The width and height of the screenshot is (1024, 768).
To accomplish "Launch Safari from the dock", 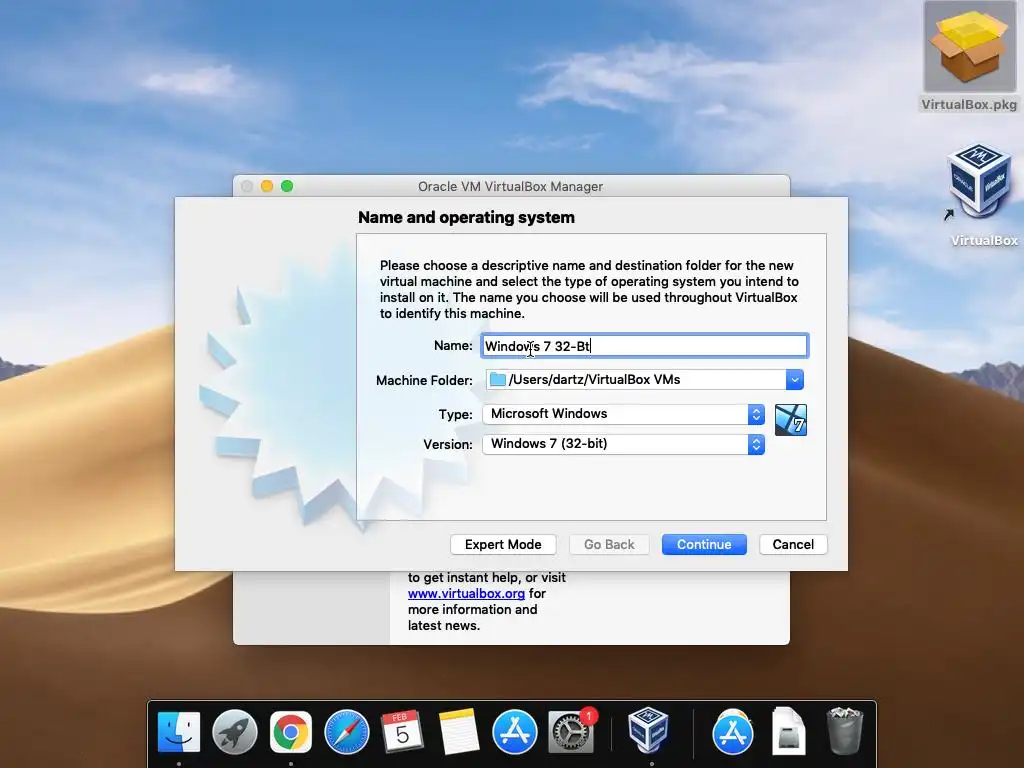I will click(347, 732).
